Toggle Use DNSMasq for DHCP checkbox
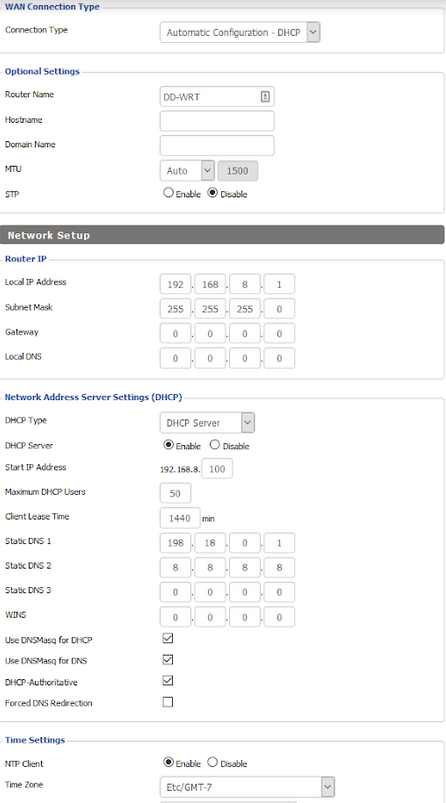Image resolution: width=446 pixels, height=803 pixels. 167,638
